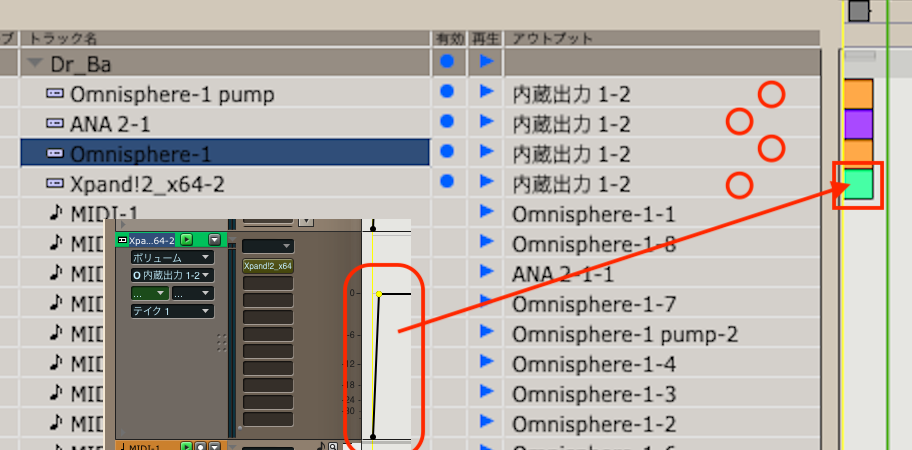This screenshot has width=912, height=450.
Task: Click the Xpa...64-2 track name in strip
Action: click(x=151, y=240)
